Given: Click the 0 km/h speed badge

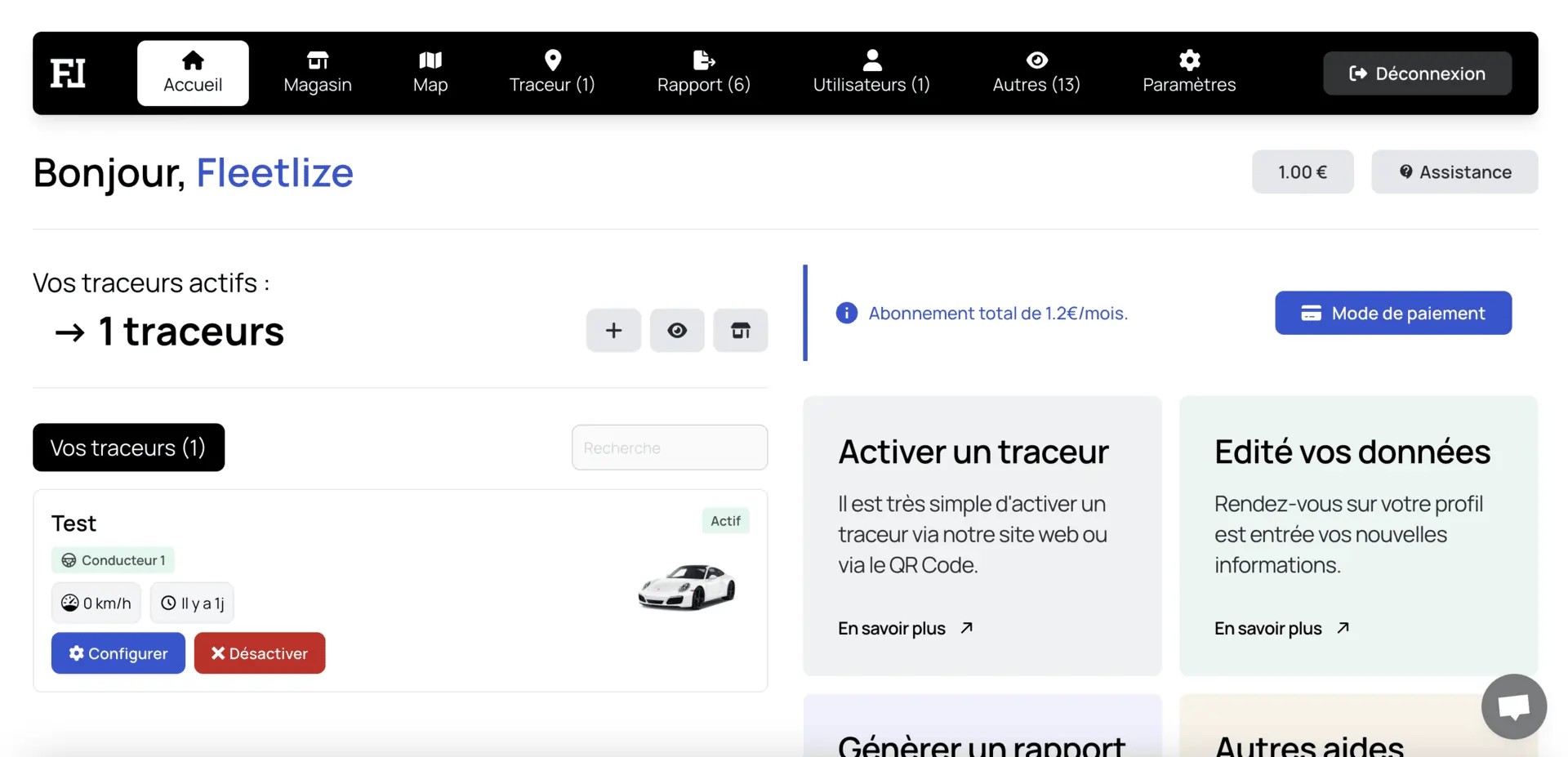Looking at the screenshot, I should [x=96, y=603].
